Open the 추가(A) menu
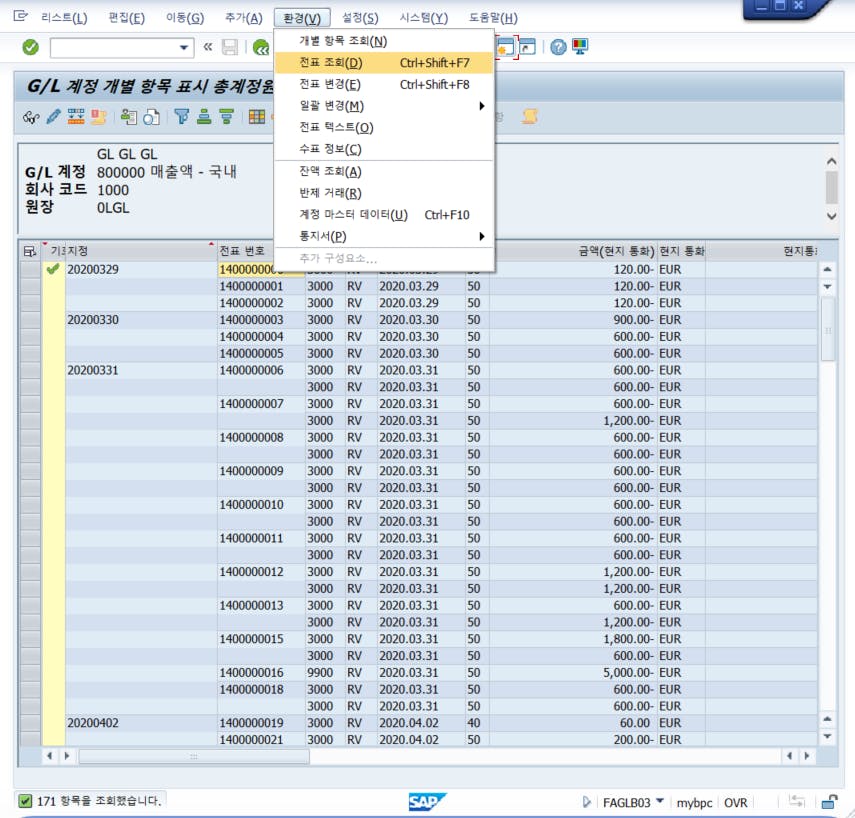 pos(244,18)
